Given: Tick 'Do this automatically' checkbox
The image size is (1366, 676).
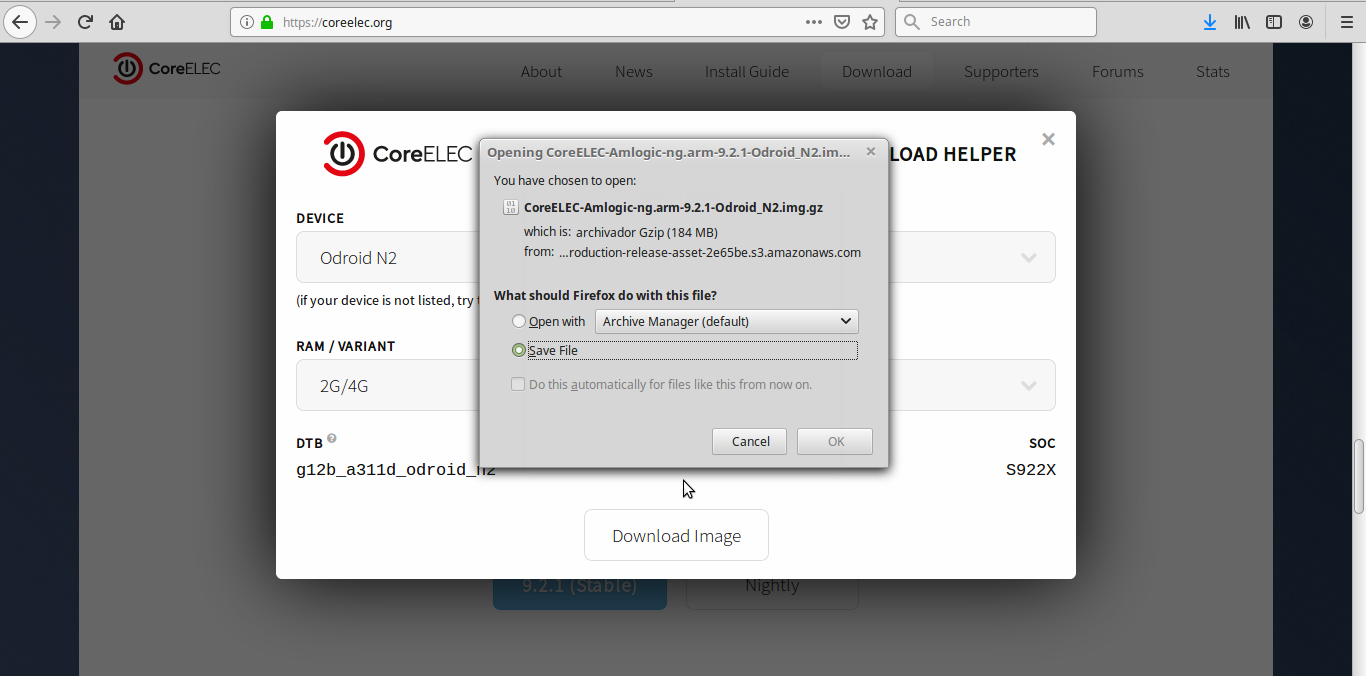Looking at the screenshot, I should pos(518,385).
